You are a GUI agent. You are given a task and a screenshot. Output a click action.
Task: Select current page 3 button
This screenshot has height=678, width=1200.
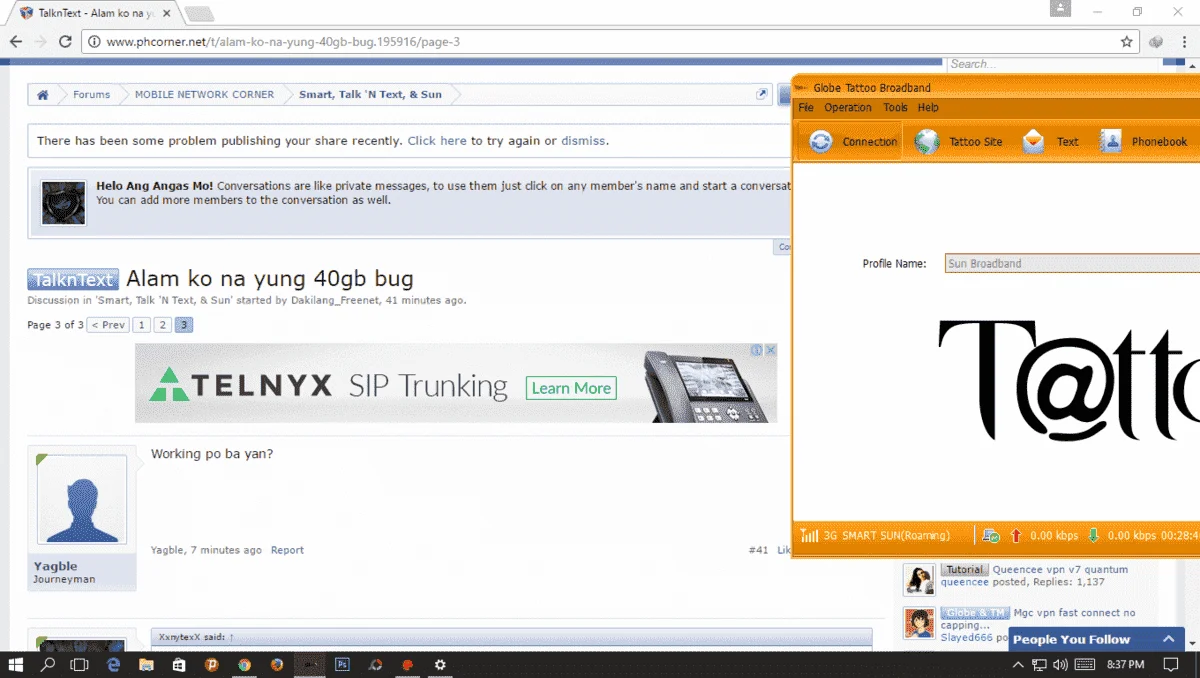tap(185, 325)
